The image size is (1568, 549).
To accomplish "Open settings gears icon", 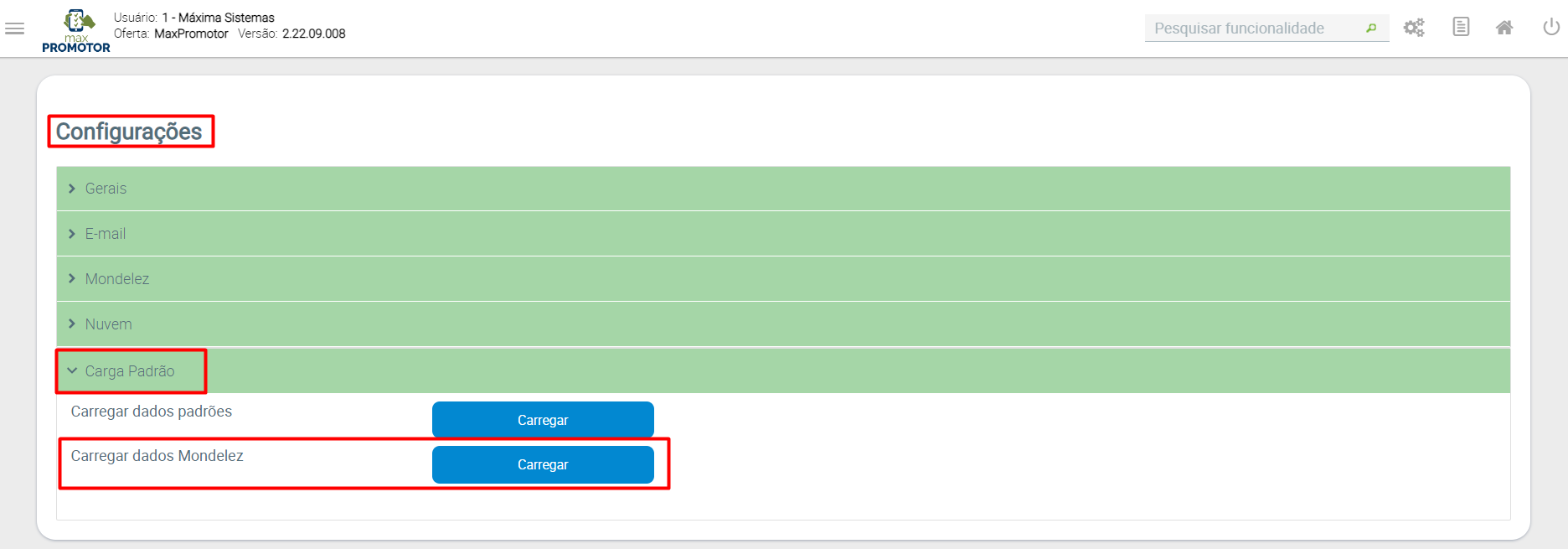I will pyautogui.click(x=1414, y=28).
